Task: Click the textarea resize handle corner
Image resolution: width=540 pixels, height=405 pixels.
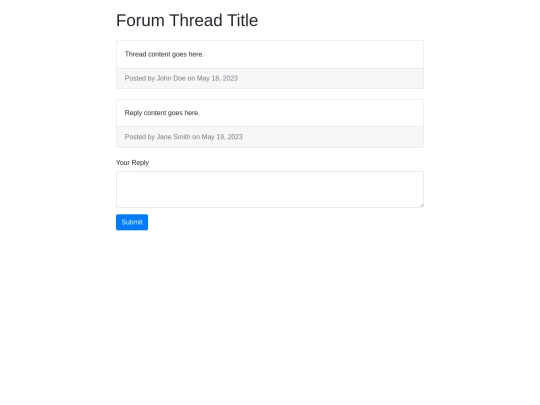Action: [421, 205]
